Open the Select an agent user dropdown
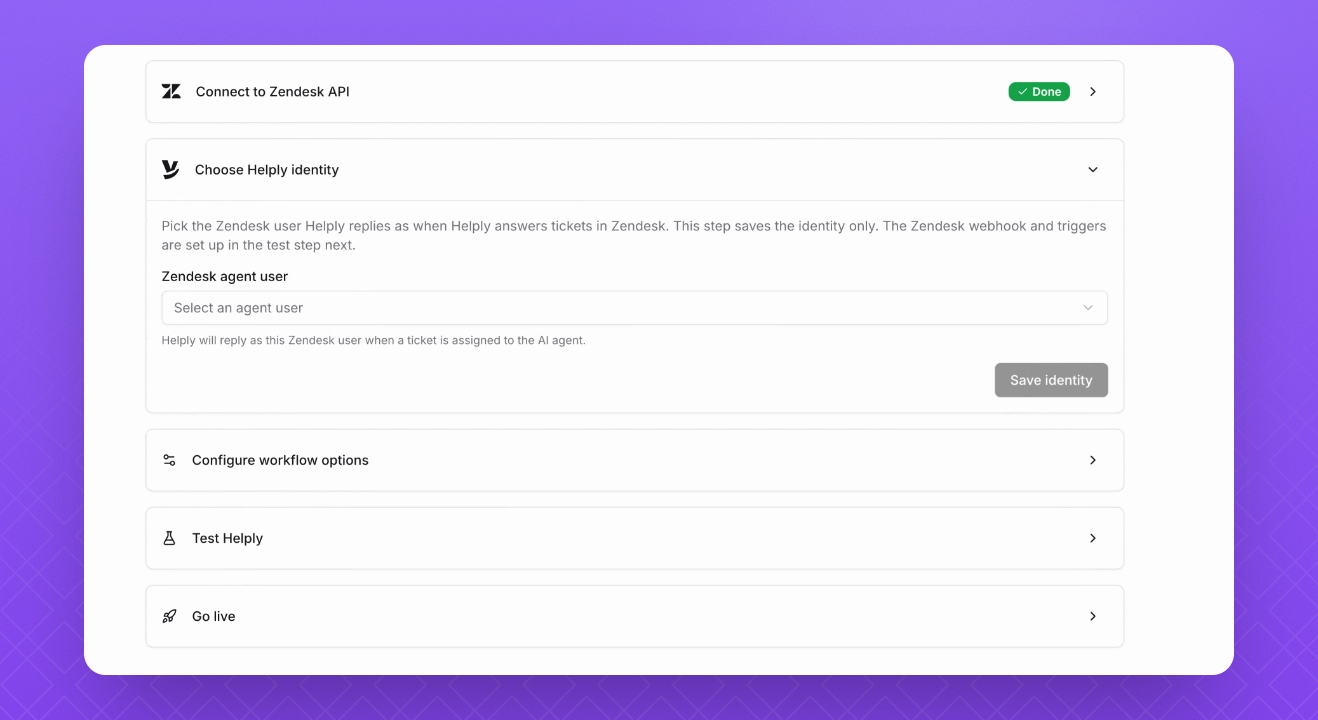This screenshot has width=1318, height=720. [x=634, y=308]
